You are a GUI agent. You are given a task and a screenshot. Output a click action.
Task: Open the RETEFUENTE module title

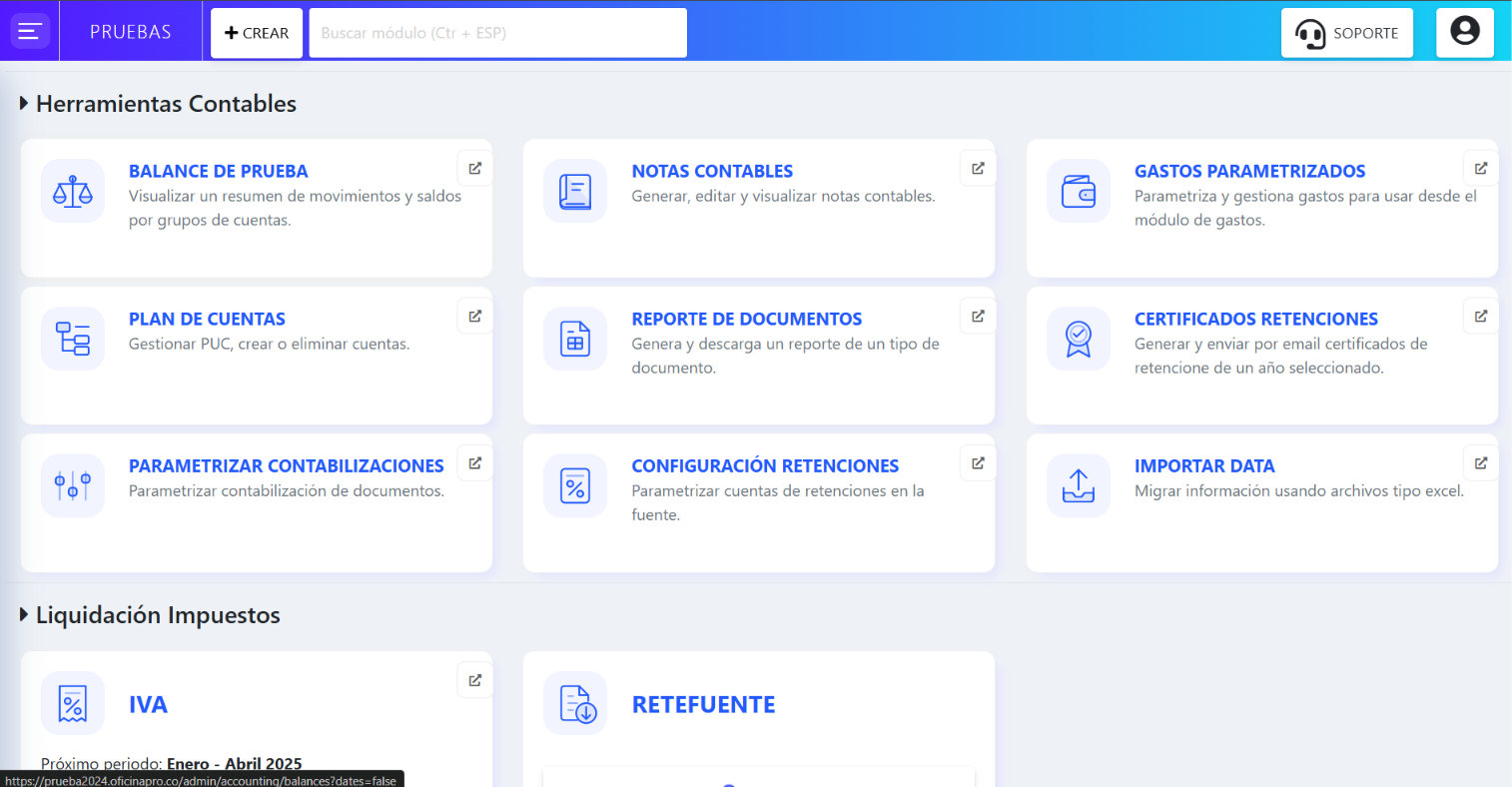pos(704,704)
